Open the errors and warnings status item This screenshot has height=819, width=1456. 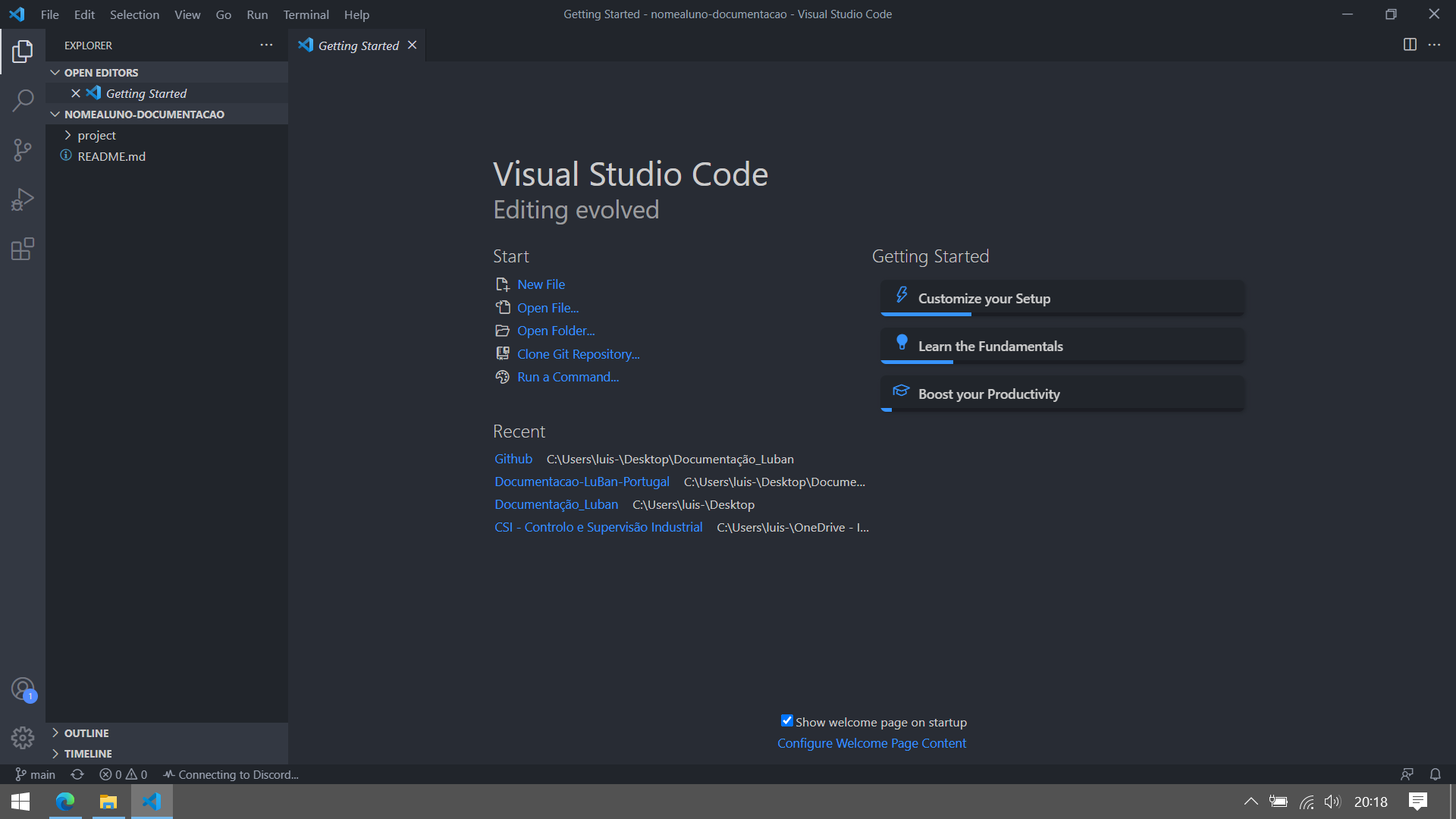click(123, 774)
